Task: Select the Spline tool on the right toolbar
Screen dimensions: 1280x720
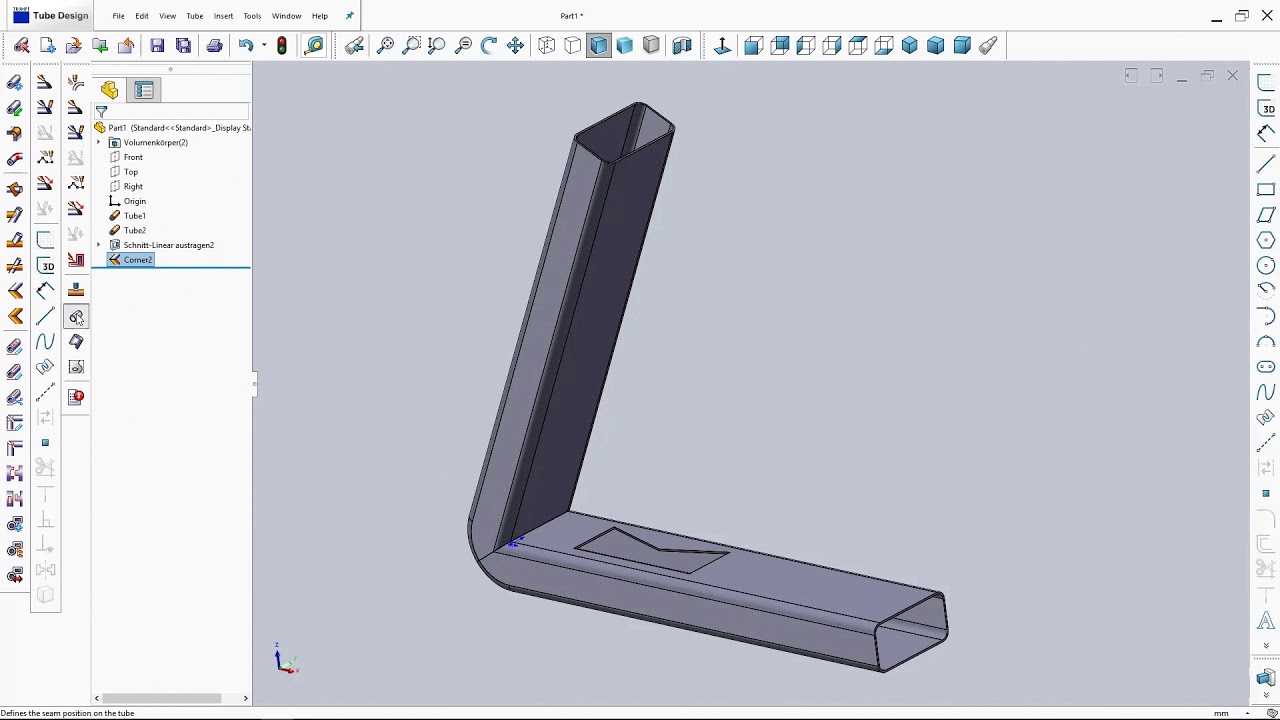Action: coord(1266,392)
